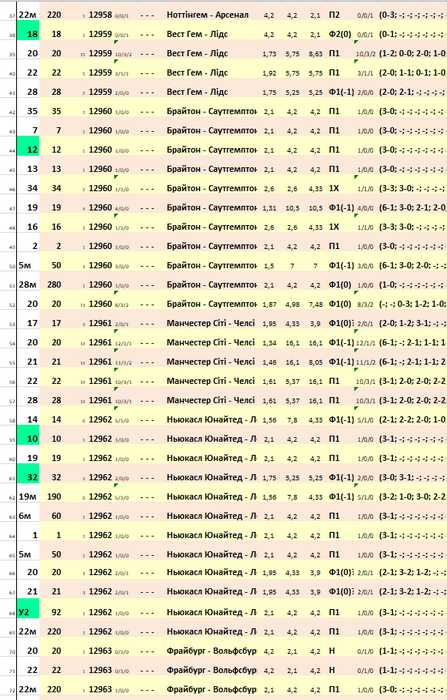This screenshot has height=700, width=447.
Task: Select the 'Ф2(0)' bet type cell
Action: pyautogui.click(x=340, y=34)
